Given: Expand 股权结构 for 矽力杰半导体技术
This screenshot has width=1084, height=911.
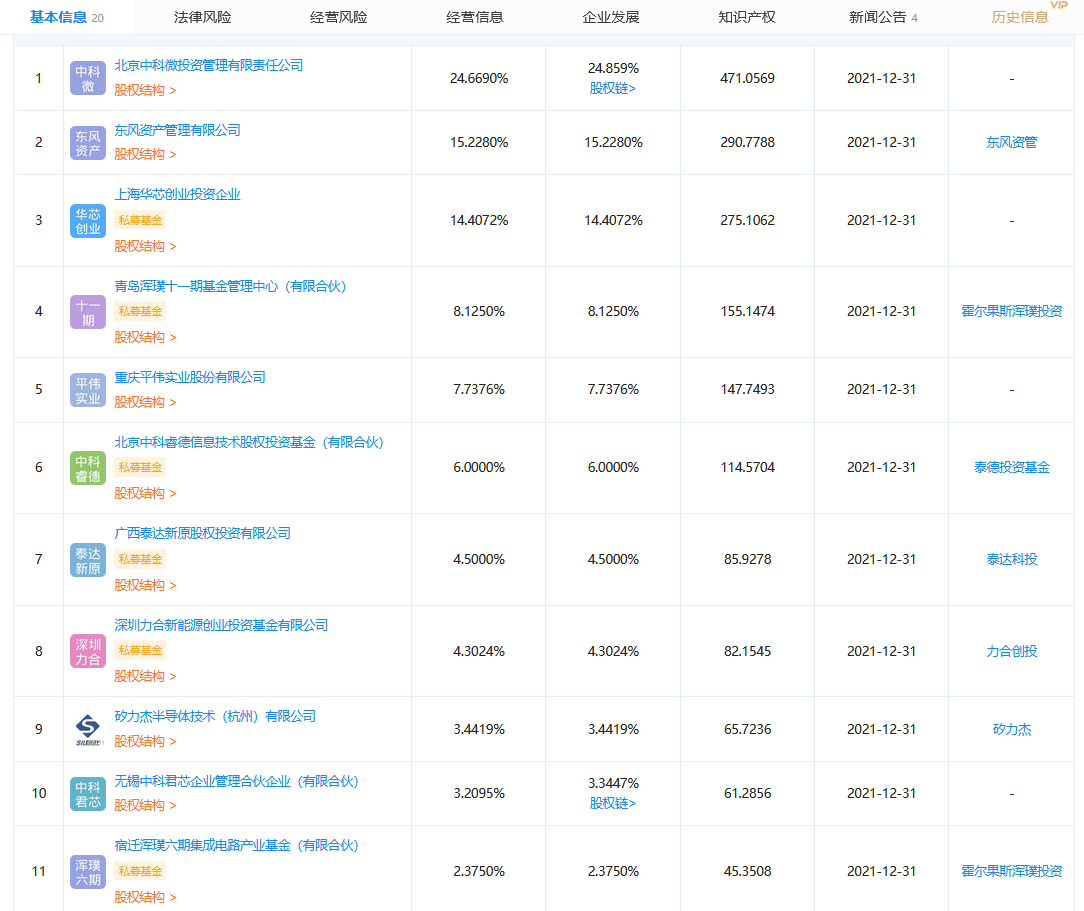Looking at the screenshot, I should (145, 741).
